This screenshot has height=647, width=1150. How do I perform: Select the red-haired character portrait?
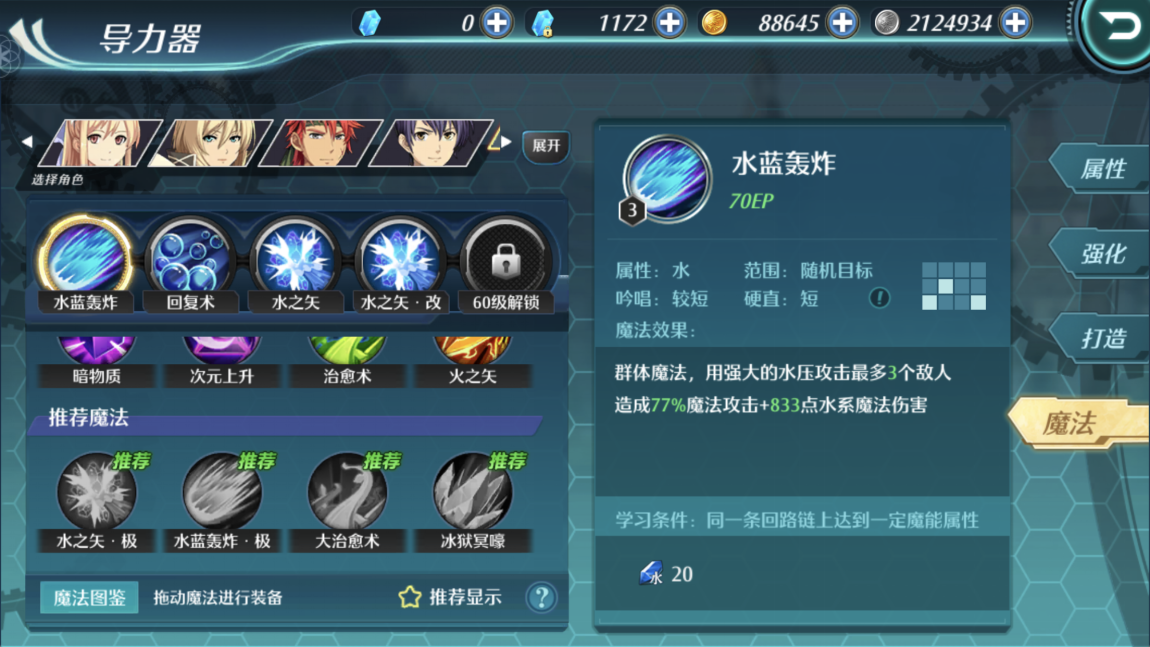(x=321, y=143)
